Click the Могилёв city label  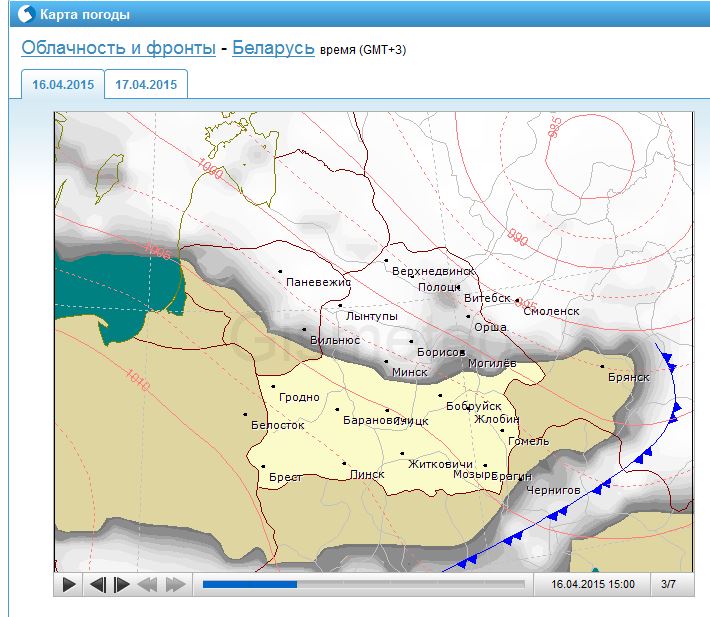pos(492,363)
